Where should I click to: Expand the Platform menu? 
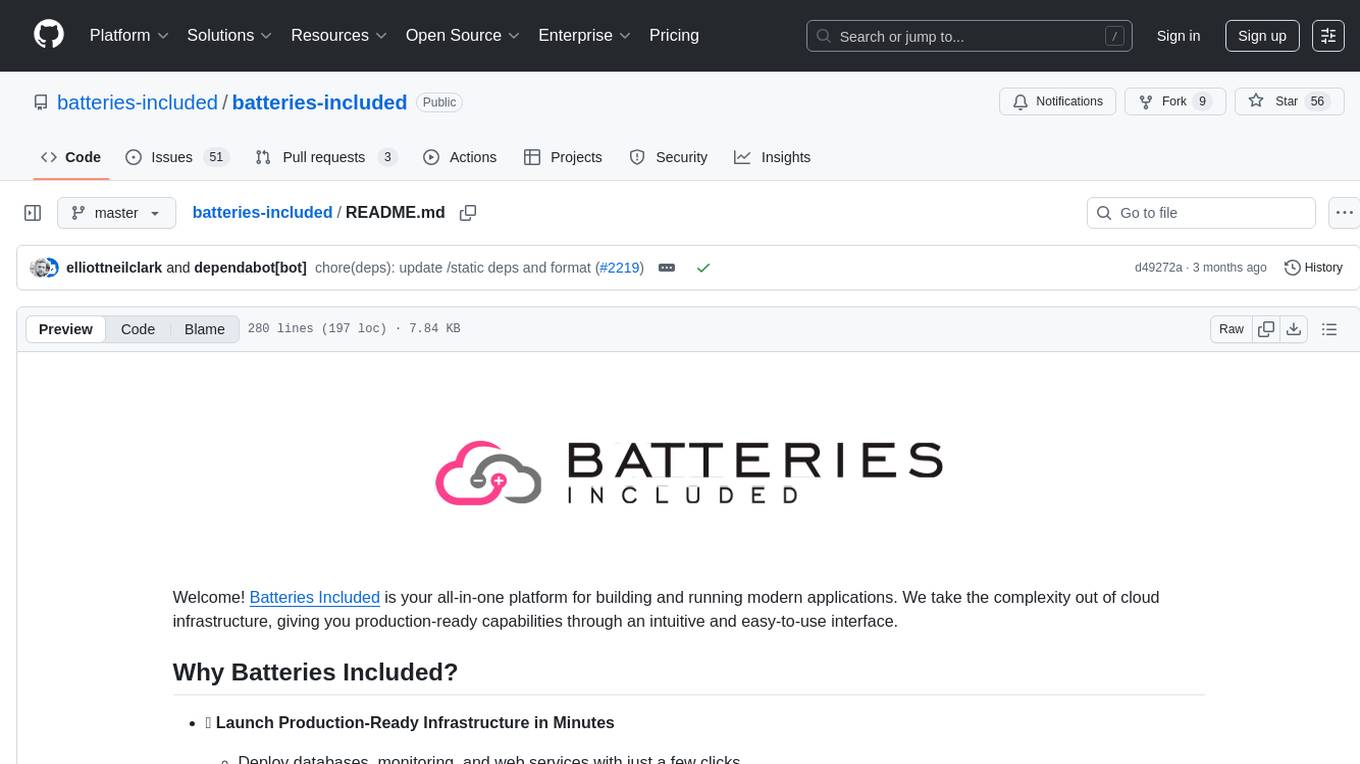coord(129,35)
